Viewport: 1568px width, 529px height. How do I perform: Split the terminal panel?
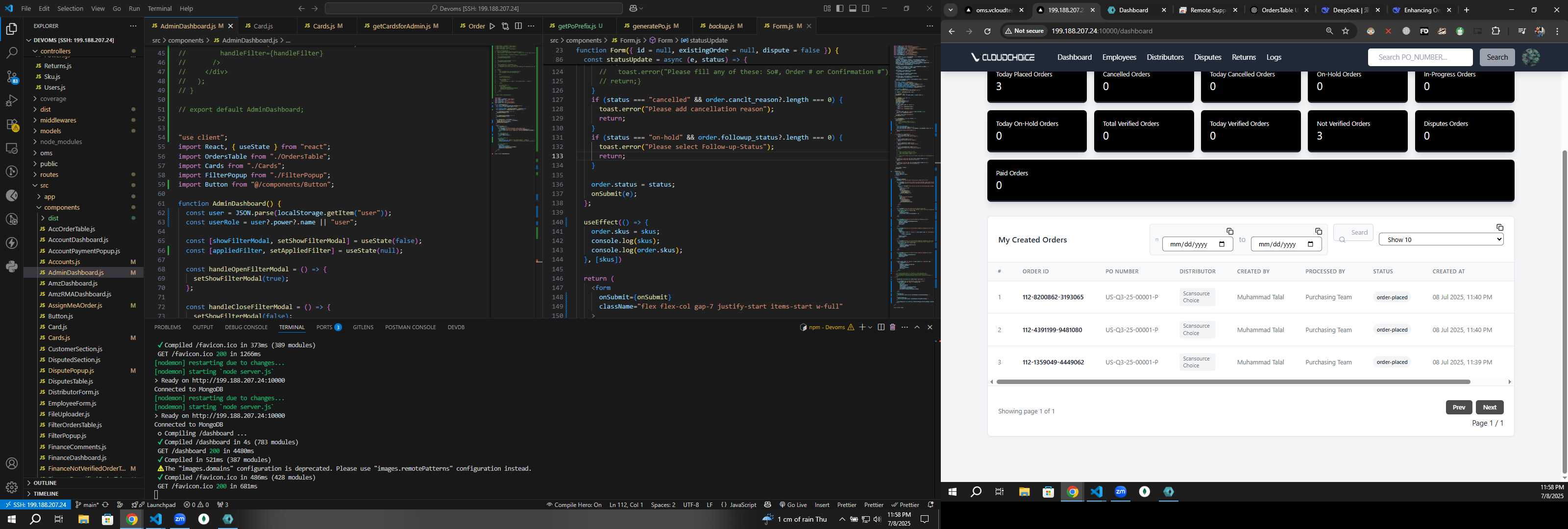pyautogui.click(x=881, y=327)
